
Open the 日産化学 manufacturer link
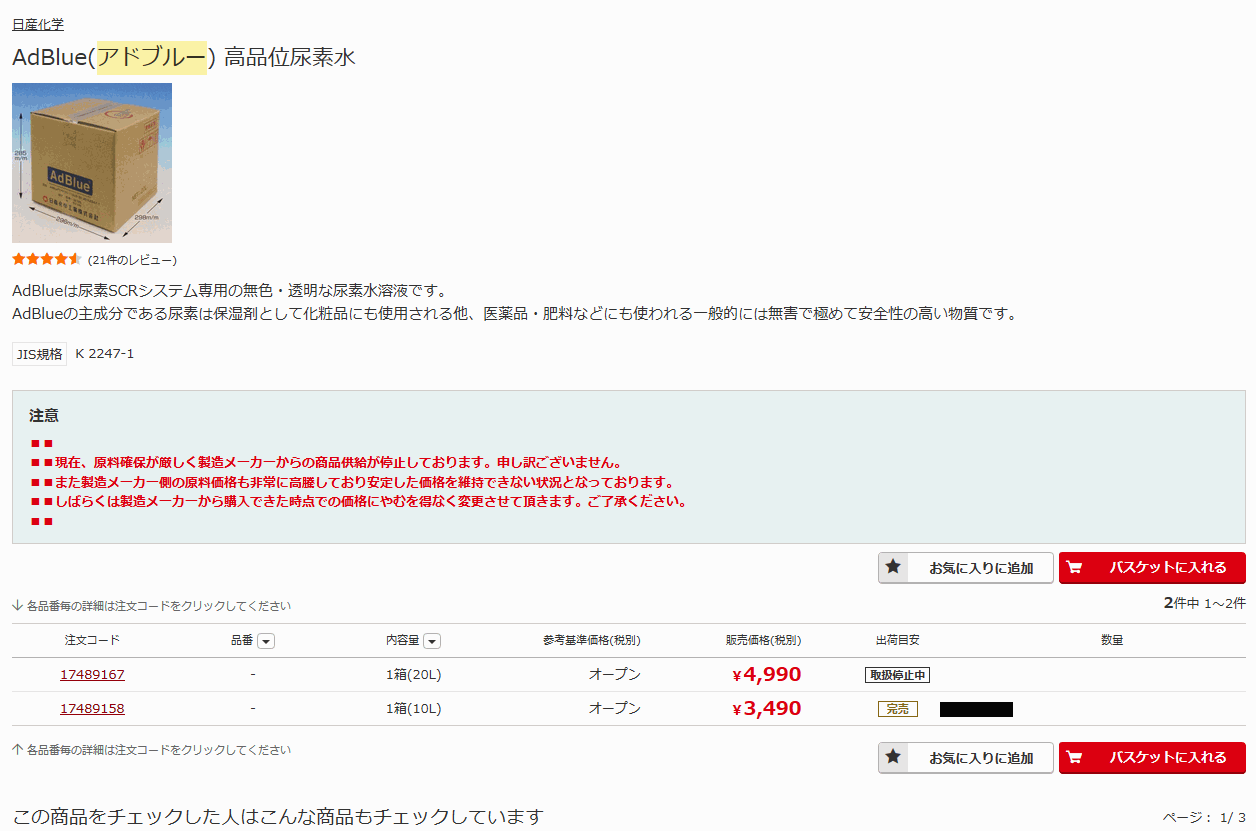(38, 25)
